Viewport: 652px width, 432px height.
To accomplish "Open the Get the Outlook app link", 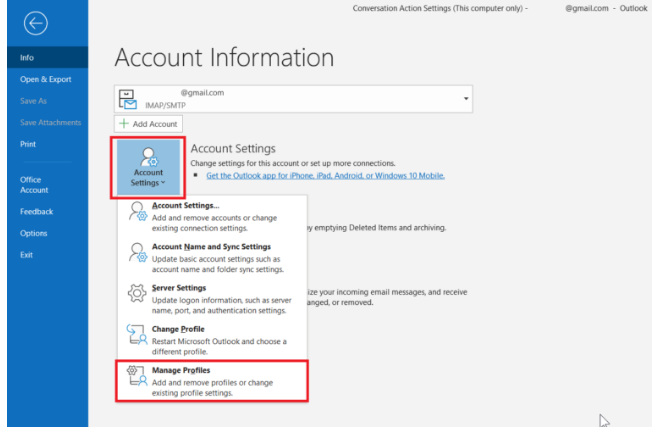I will [x=325, y=175].
